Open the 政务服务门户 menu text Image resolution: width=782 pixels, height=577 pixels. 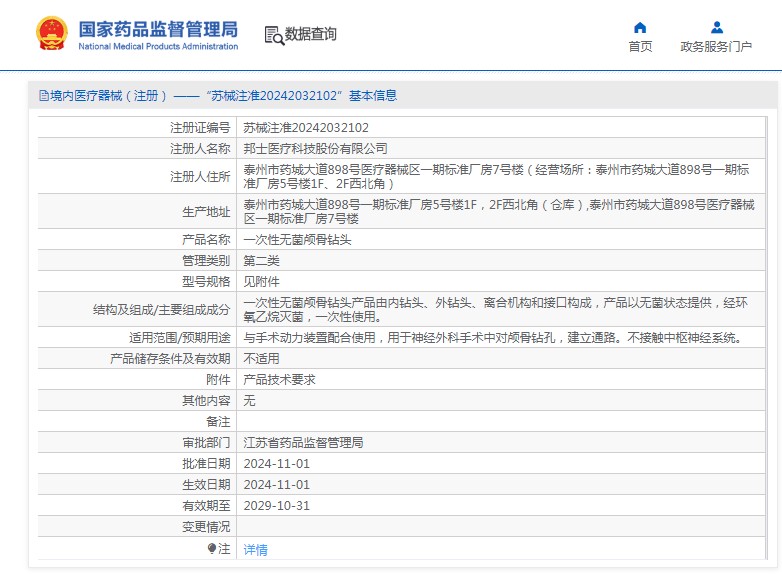tap(716, 47)
